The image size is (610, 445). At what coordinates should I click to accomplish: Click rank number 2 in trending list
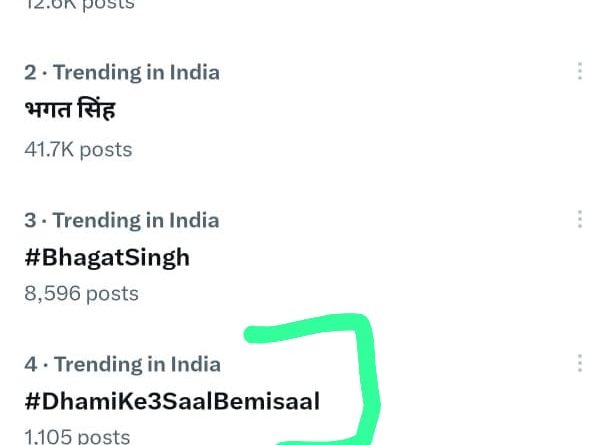(x=30, y=72)
